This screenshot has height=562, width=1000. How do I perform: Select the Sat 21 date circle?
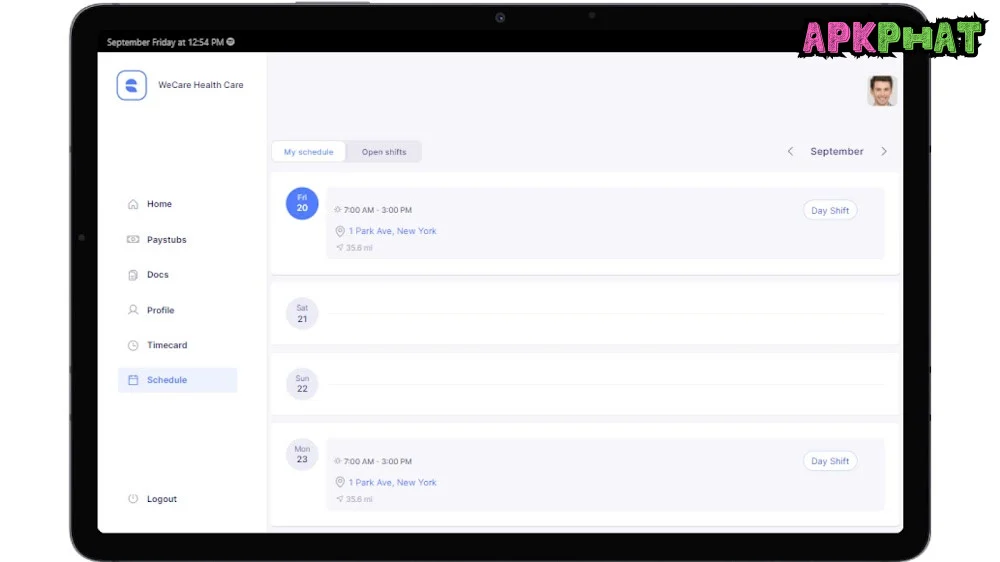coord(302,314)
